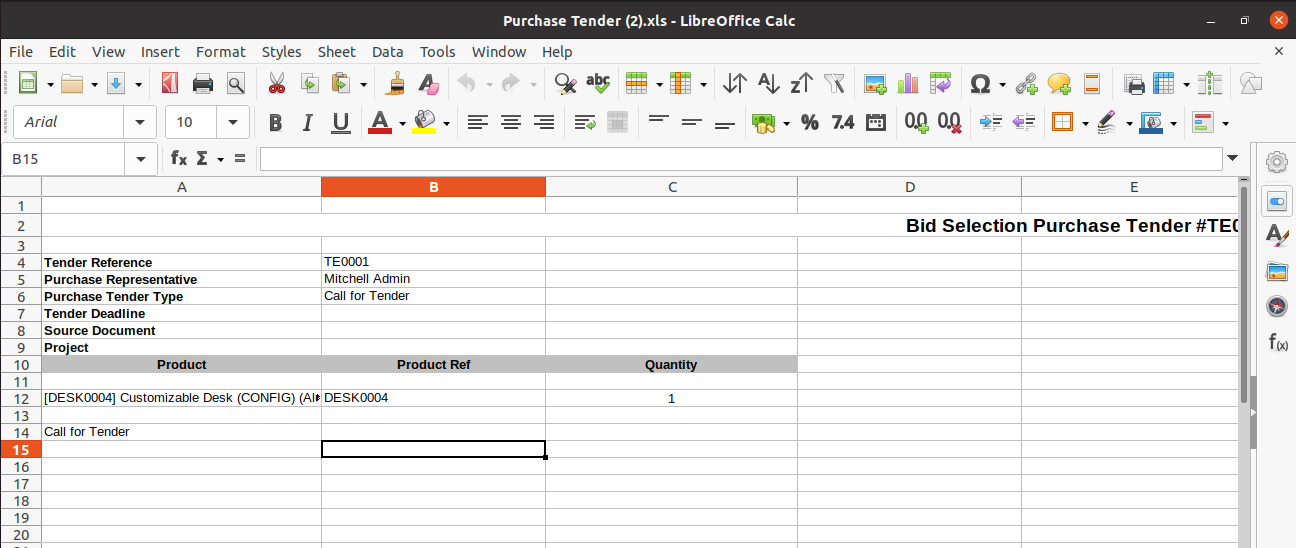
Task: Click the Paste clipboard icon
Action: point(341,83)
